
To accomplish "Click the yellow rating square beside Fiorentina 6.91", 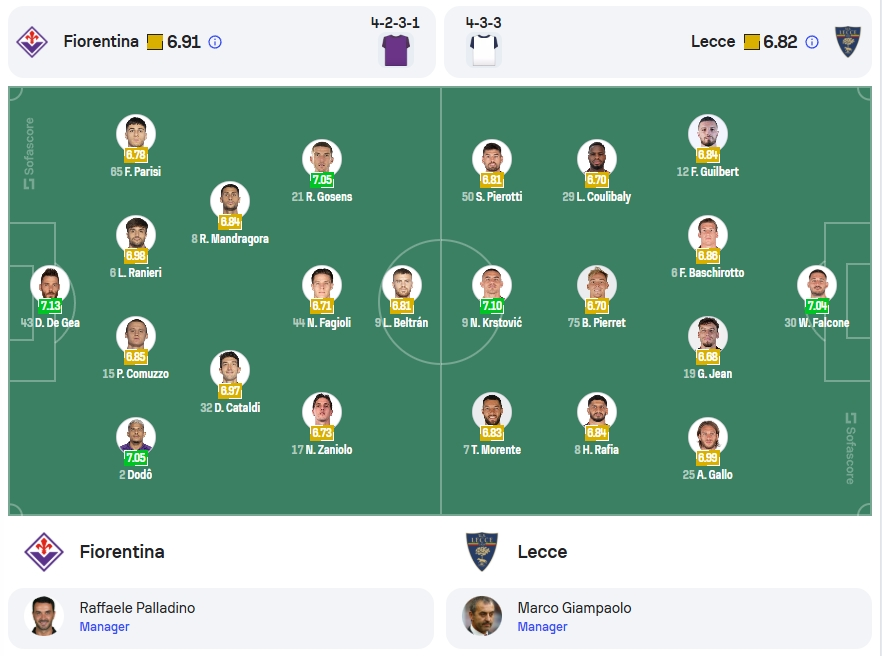I will click(x=155, y=42).
